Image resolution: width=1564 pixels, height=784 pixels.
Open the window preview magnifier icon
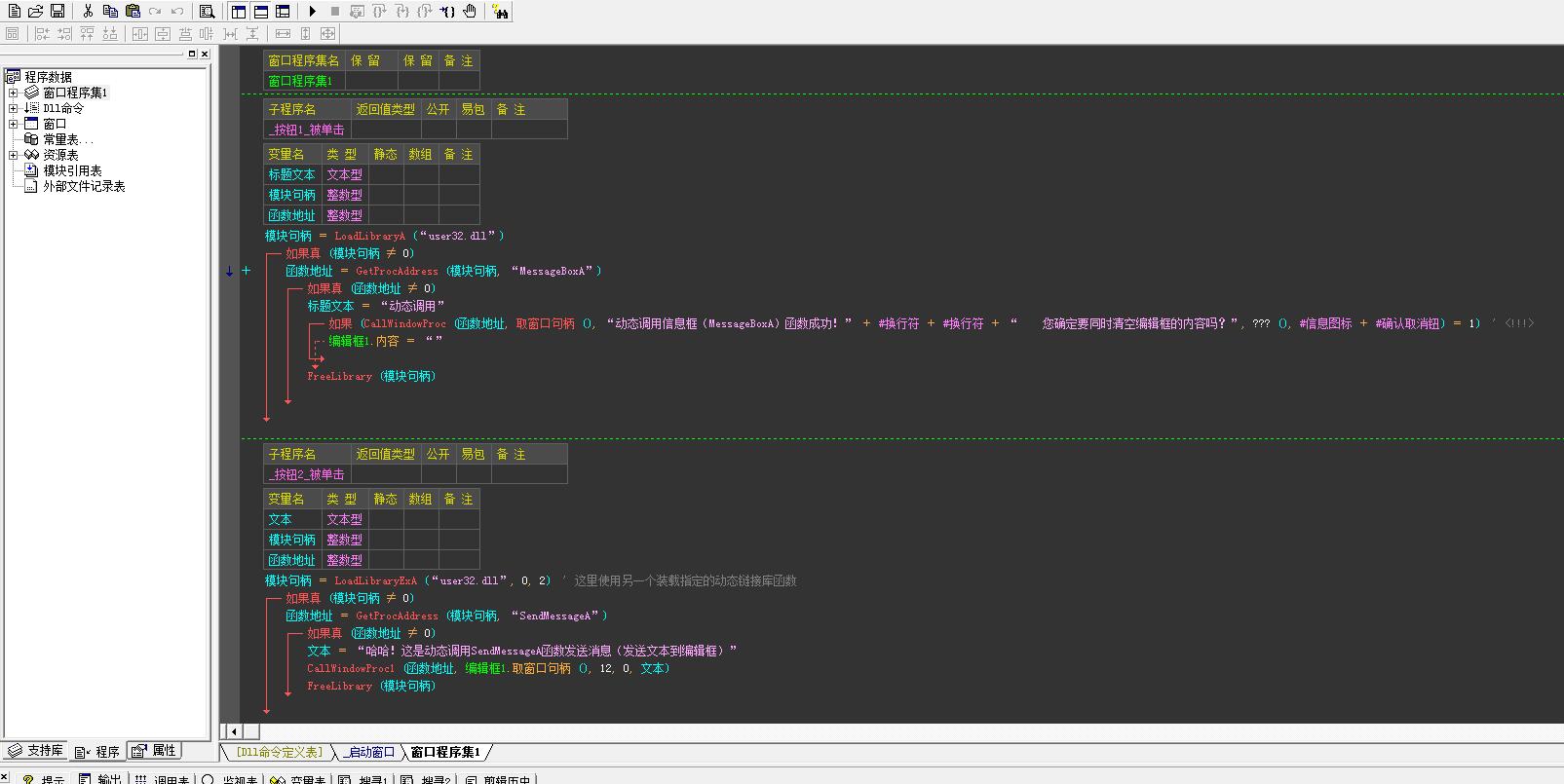(207, 11)
